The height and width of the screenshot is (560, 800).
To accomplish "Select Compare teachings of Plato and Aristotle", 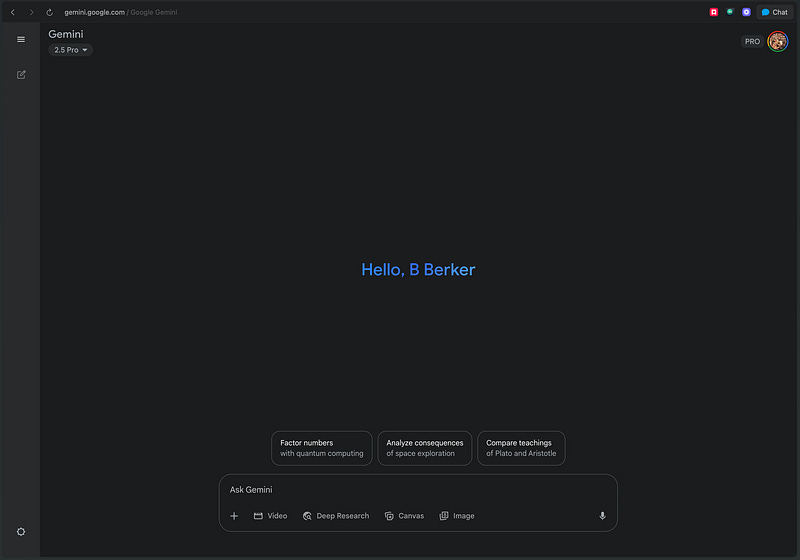I will [x=521, y=448].
